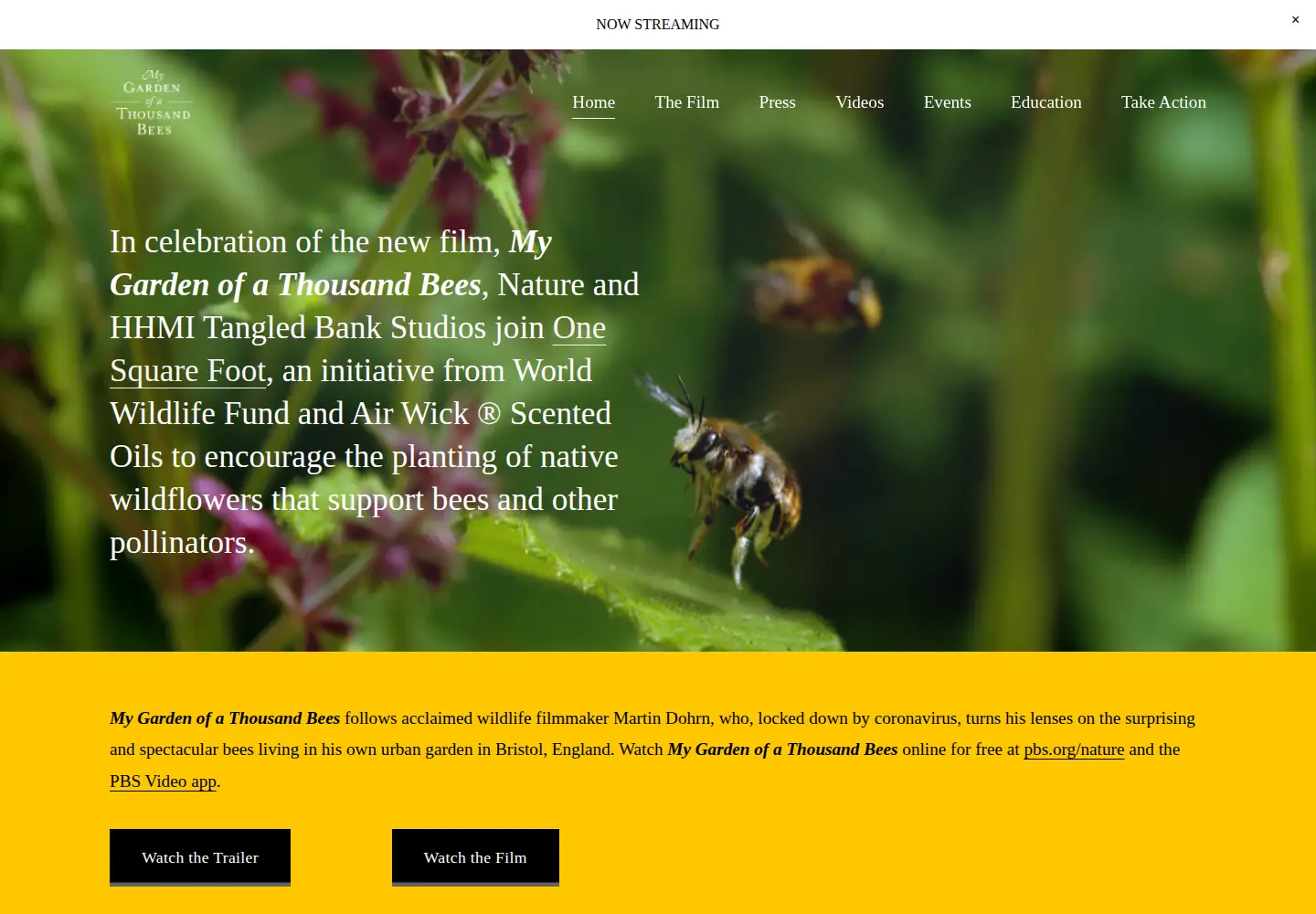Go to the Home nav item

pos(593,102)
